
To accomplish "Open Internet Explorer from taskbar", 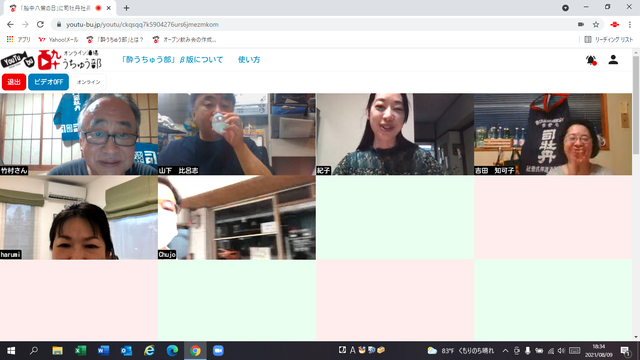I will (149, 351).
